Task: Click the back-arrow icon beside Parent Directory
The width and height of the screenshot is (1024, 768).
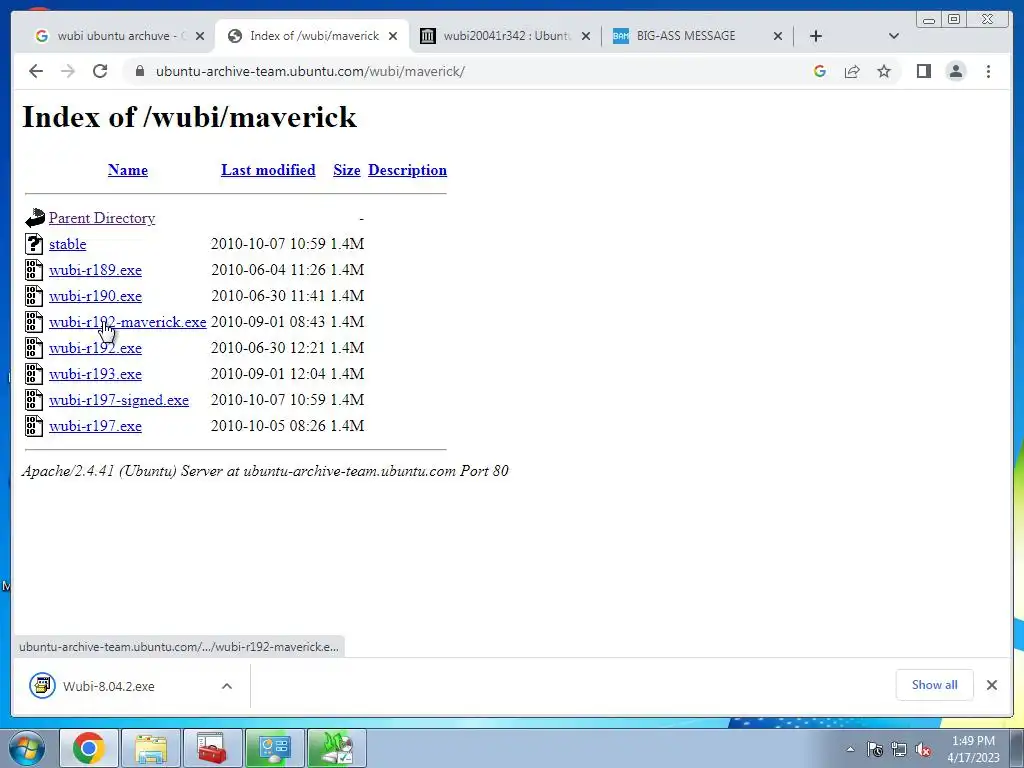Action: point(35,217)
